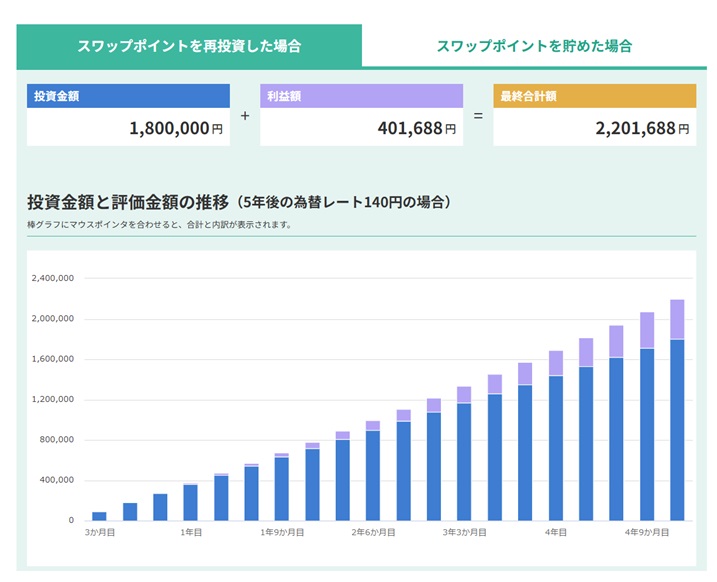The image size is (717, 582).
Task: Click the 2,400,000 y-axis label
Action: coord(53,278)
